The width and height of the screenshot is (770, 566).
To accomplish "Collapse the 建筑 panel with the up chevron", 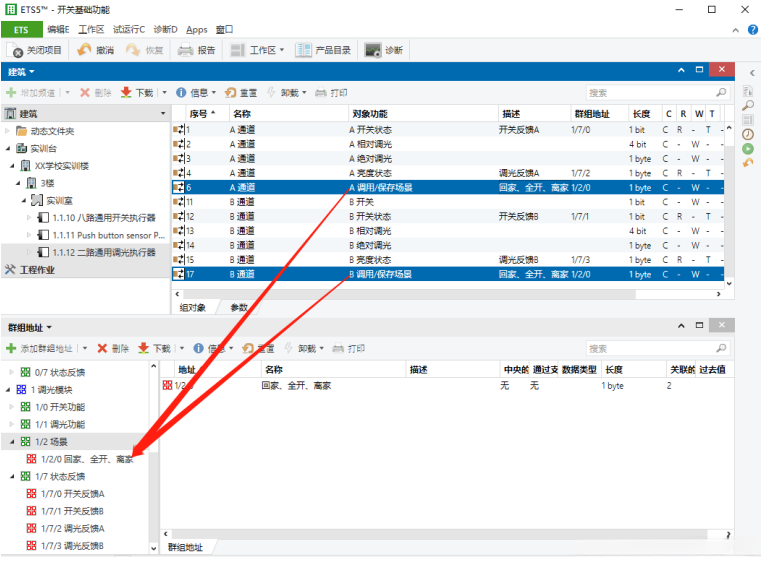I will pyautogui.click(x=681, y=70).
